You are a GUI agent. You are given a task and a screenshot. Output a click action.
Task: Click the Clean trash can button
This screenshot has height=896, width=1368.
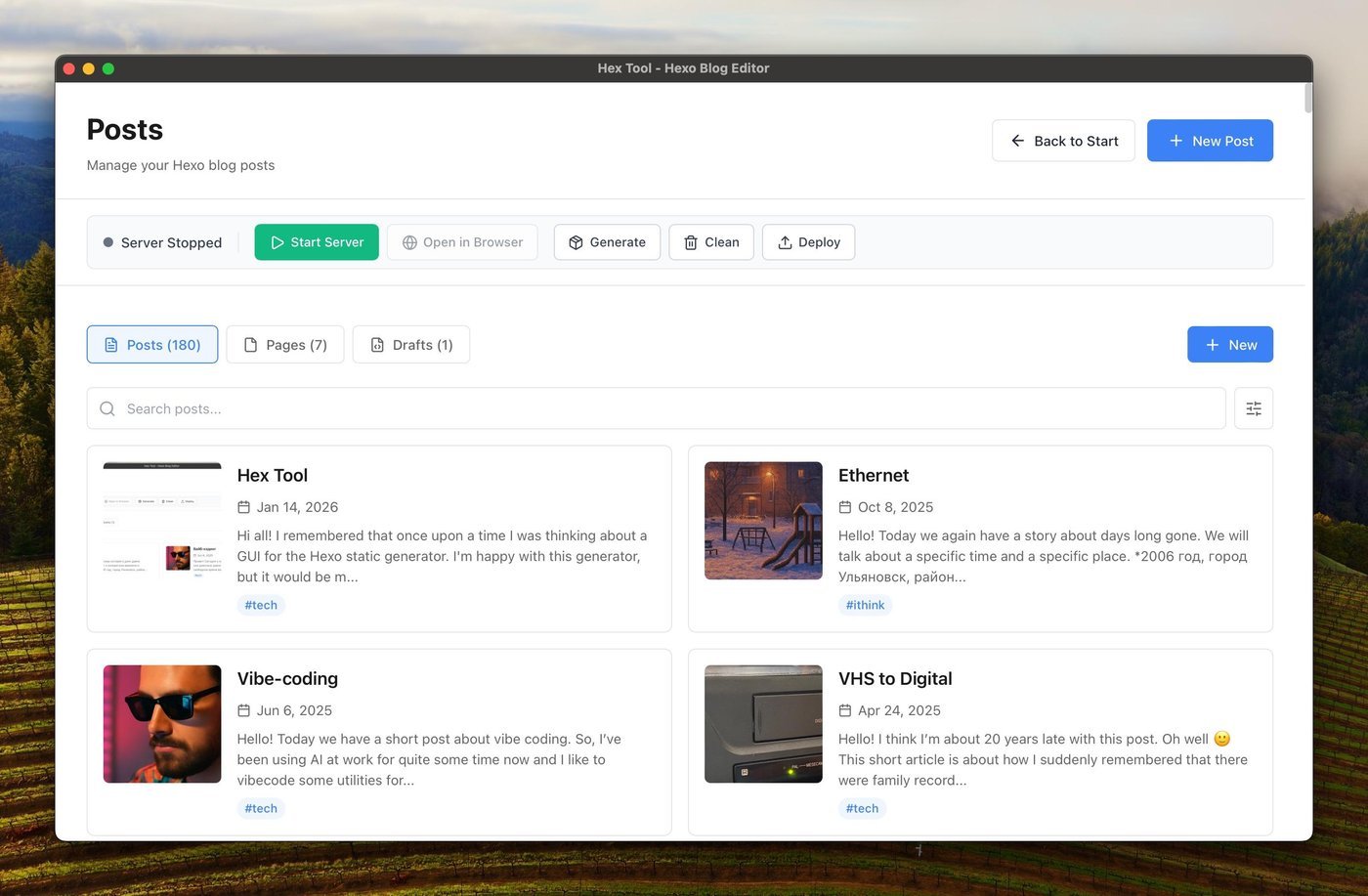(x=710, y=242)
